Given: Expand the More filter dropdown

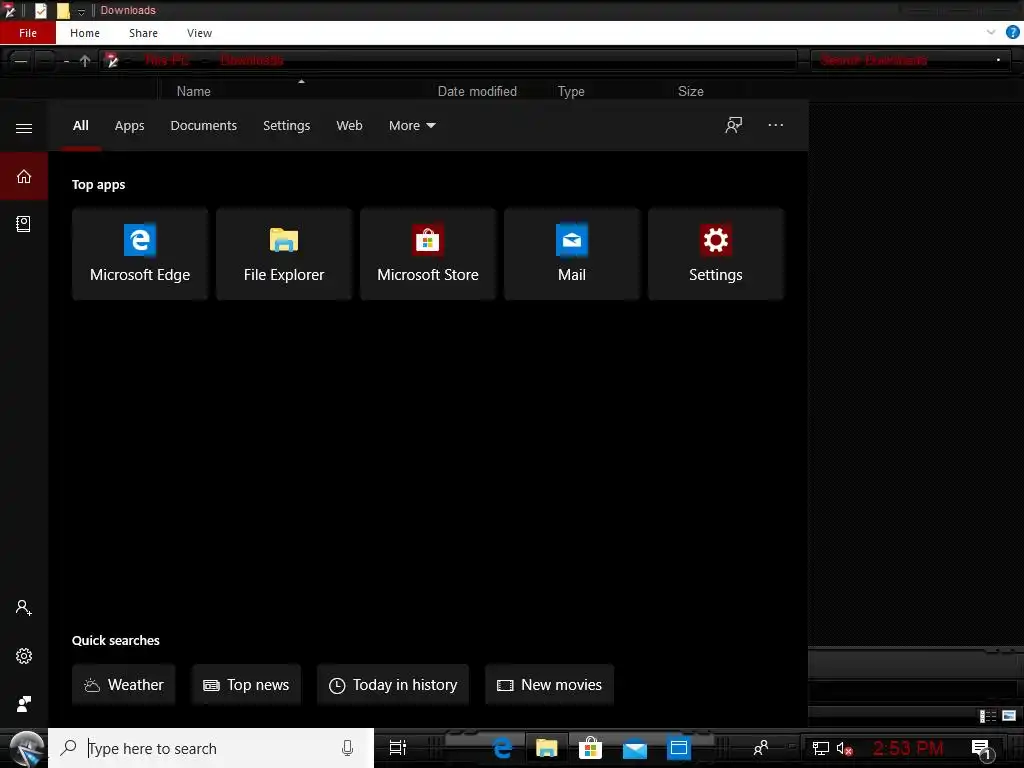Looking at the screenshot, I should [412, 125].
